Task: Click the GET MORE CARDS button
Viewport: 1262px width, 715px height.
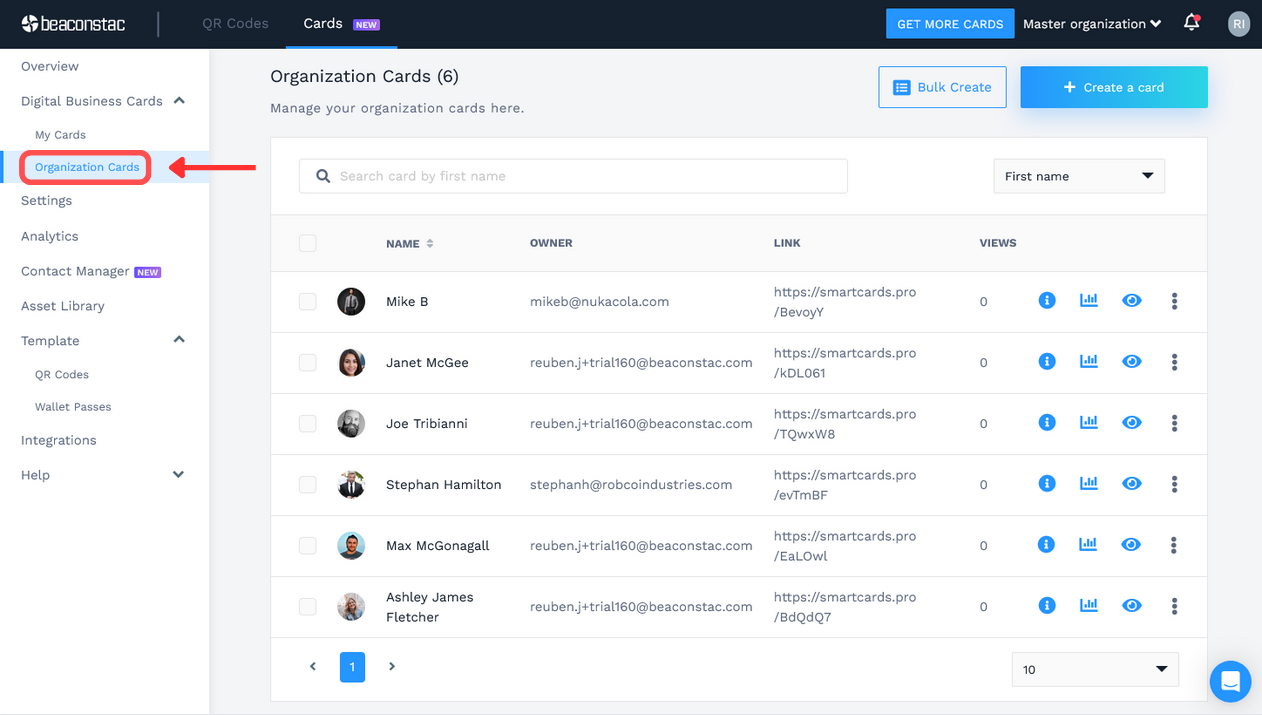Action: (950, 24)
